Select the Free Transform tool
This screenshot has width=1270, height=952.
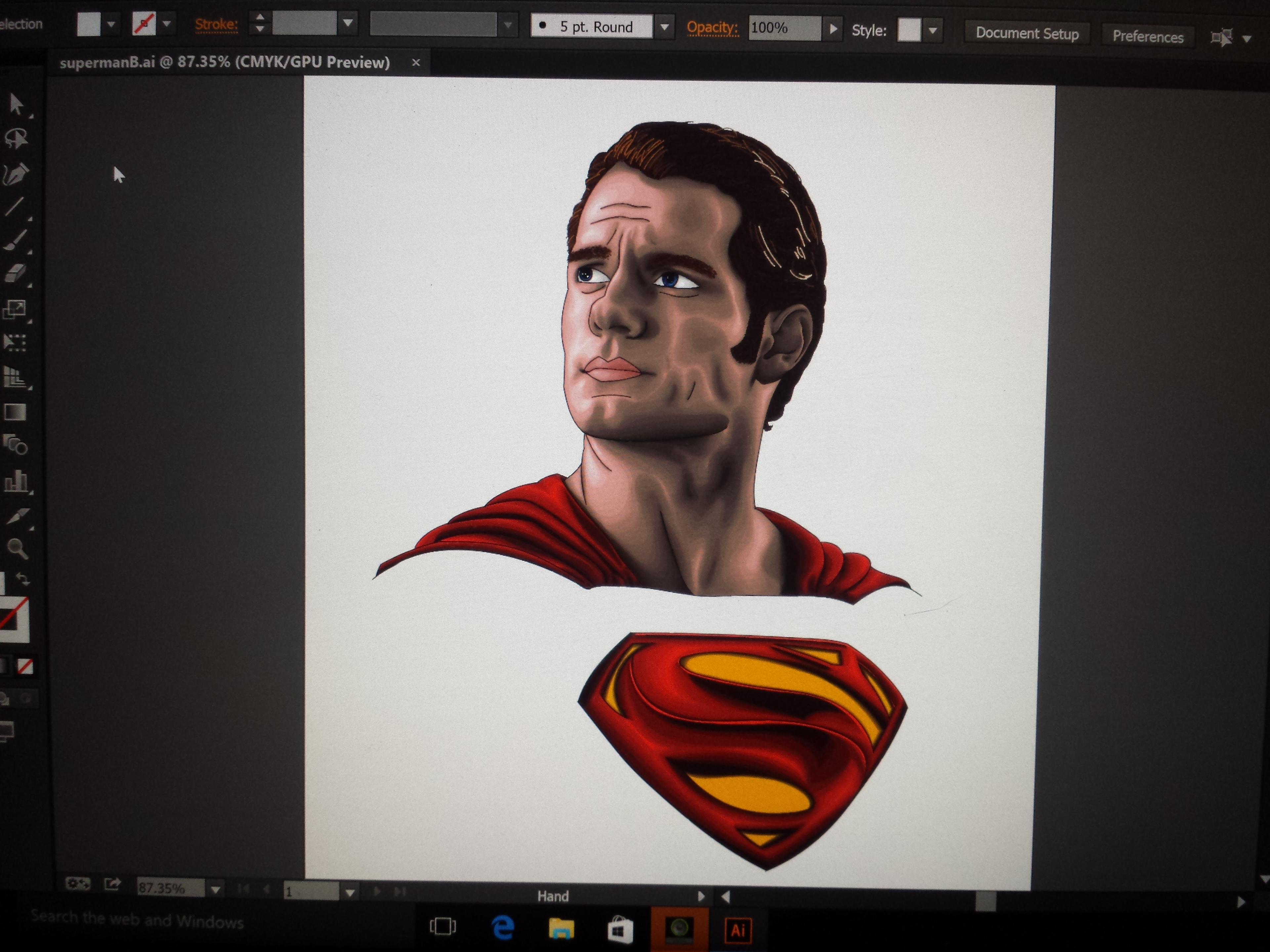[15, 342]
